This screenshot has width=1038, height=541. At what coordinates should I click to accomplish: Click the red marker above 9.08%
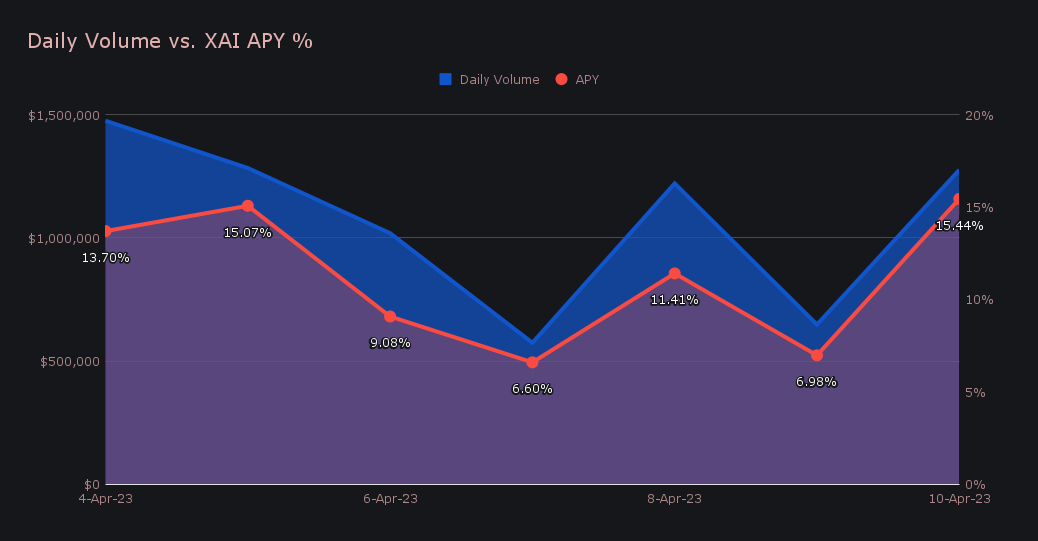tap(390, 317)
